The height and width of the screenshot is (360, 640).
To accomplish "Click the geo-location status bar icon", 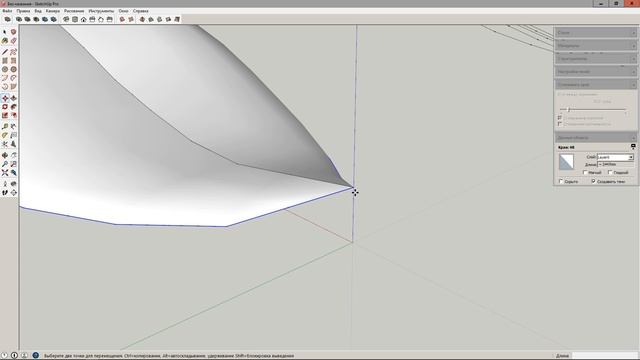I will (4, 356).
